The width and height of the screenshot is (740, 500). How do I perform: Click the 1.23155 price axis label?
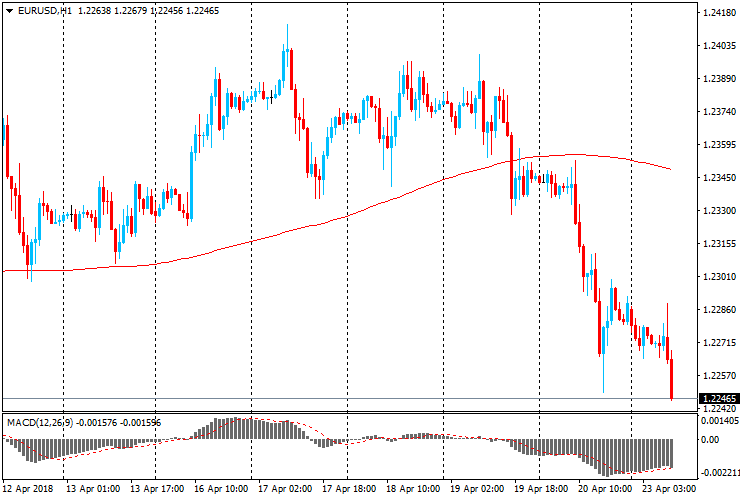point(719,244)
